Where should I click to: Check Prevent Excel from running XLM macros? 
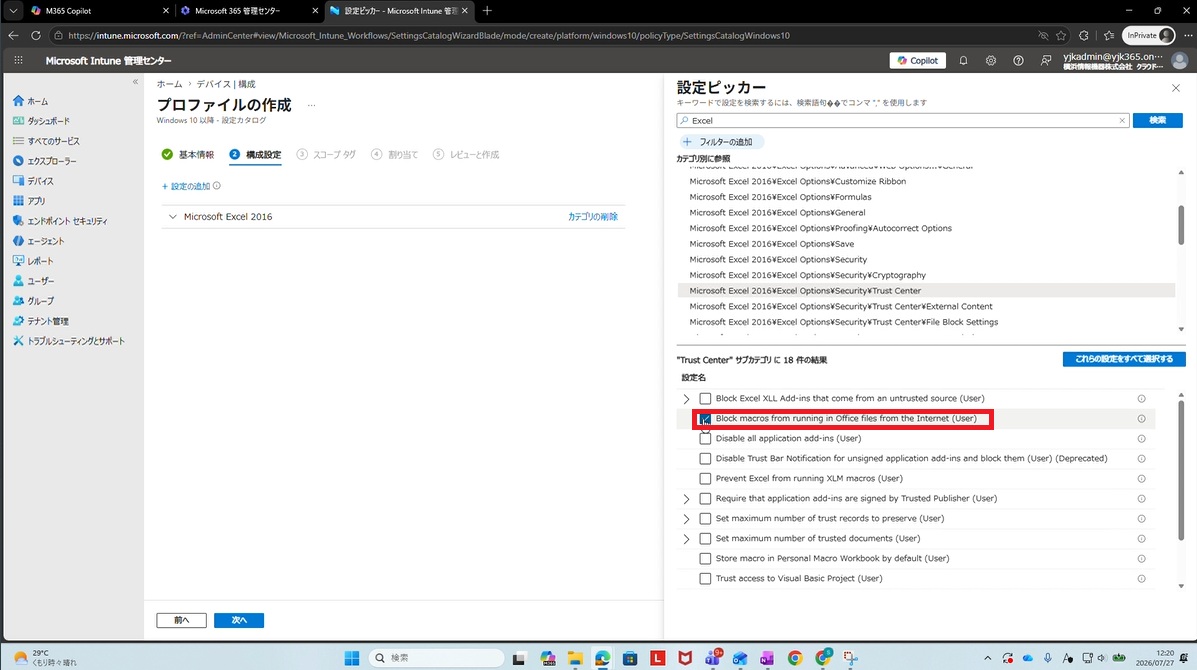pos(705,478)
